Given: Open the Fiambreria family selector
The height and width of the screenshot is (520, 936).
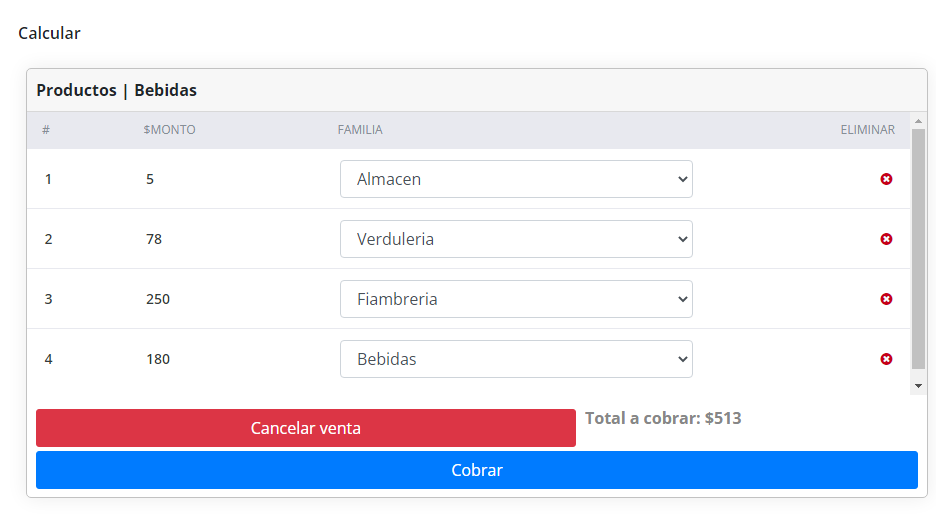Looking at the screenshot, I should [516, 299].
